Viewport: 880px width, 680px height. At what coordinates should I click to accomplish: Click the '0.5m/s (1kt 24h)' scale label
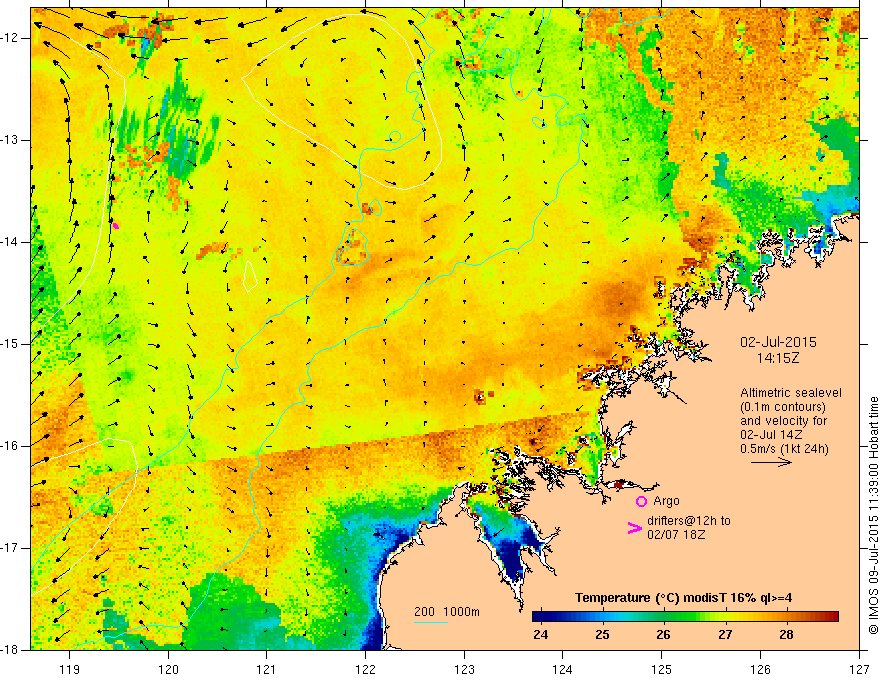784,449
